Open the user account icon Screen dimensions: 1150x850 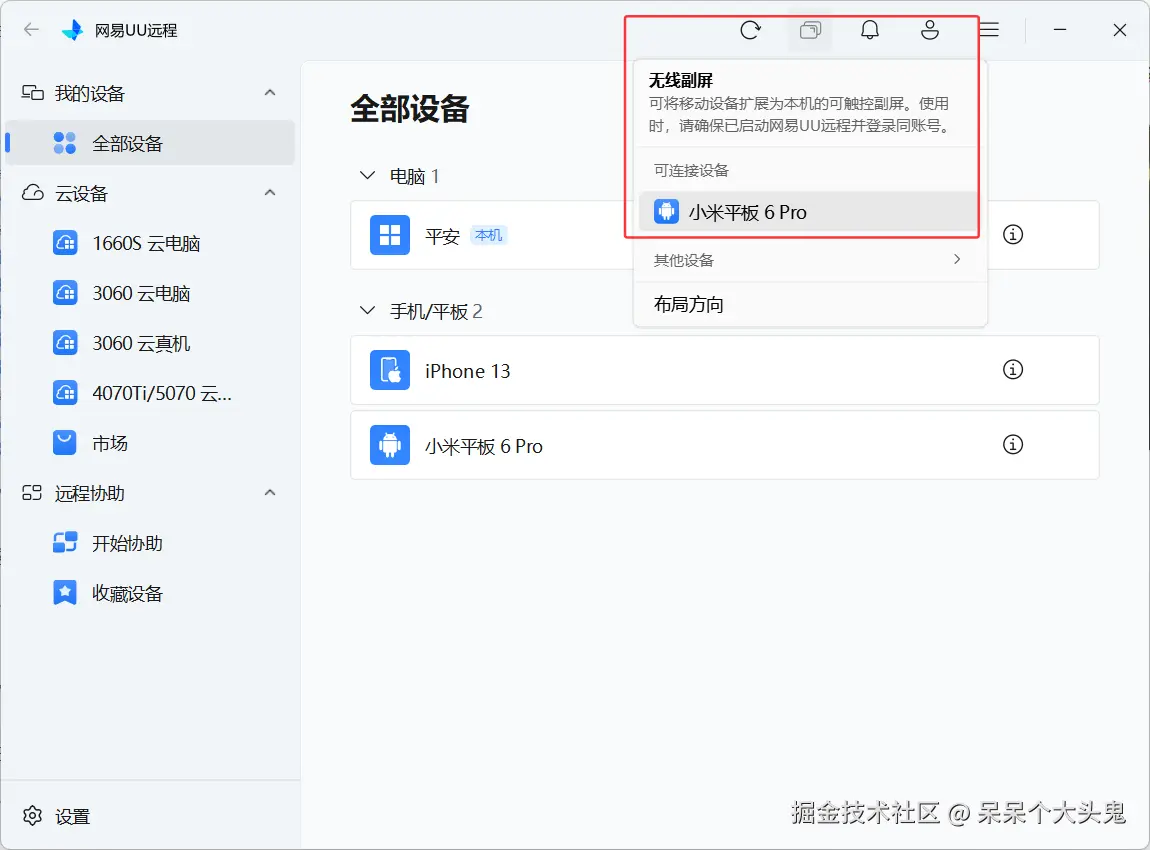[x=930, y=30]
